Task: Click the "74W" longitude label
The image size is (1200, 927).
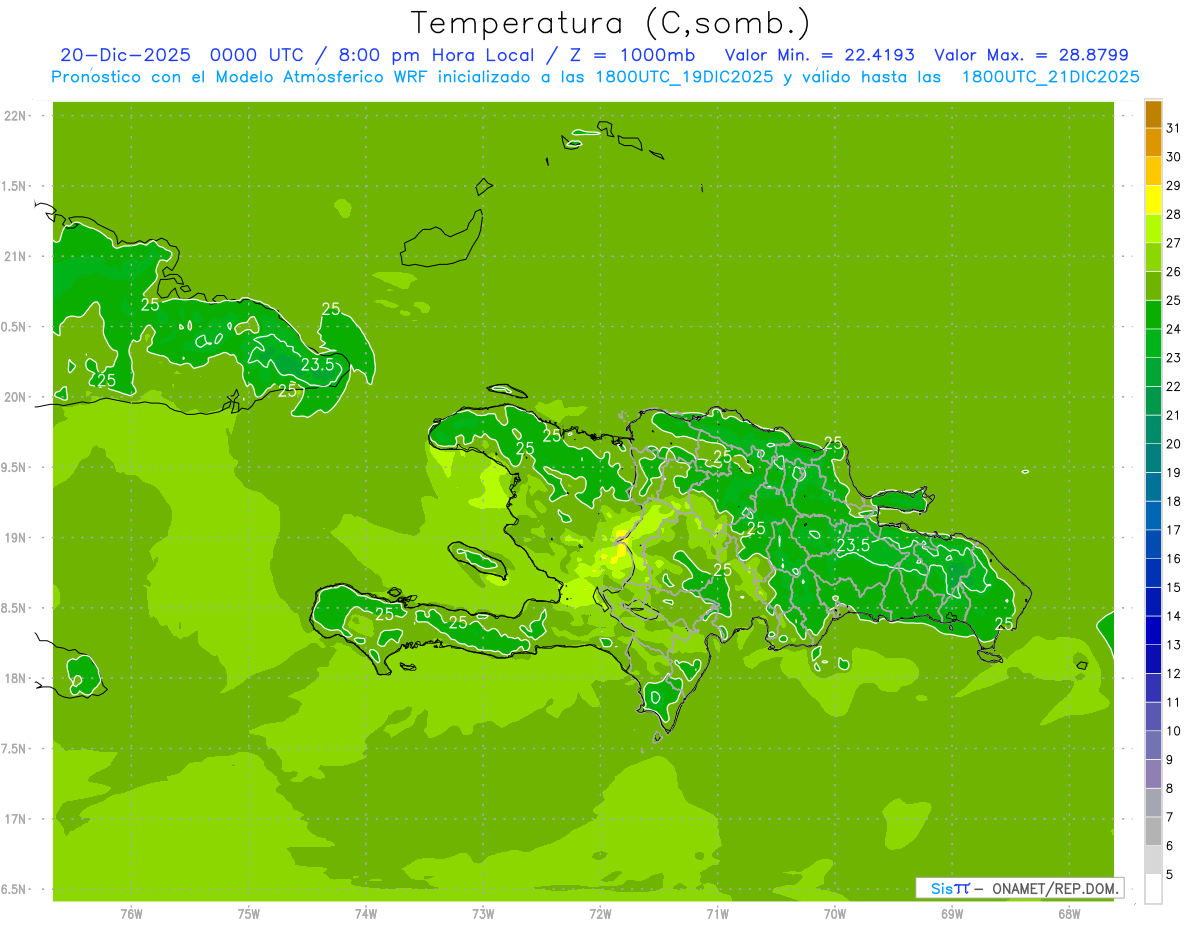Action: pos(366,913)
